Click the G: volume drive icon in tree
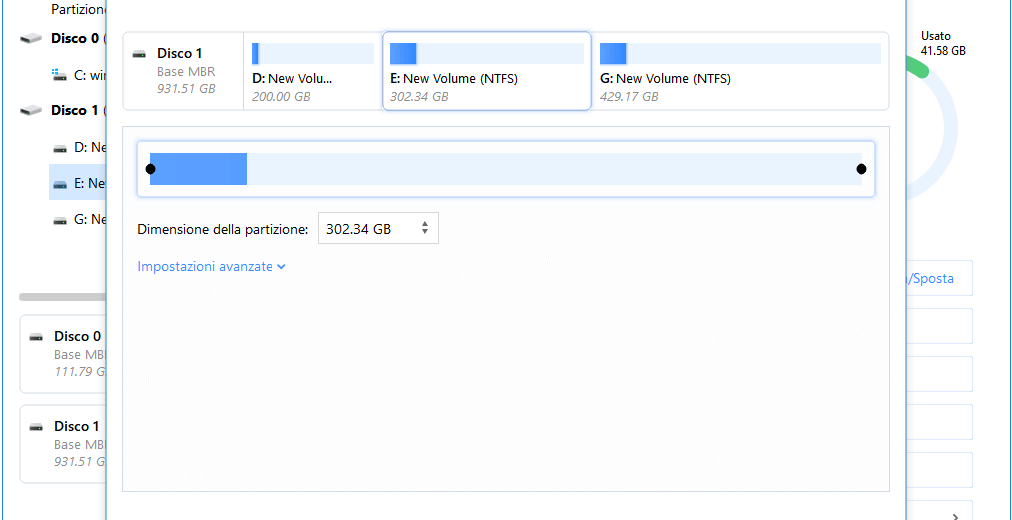1012x520 pixels. click(x=60, y=221)
